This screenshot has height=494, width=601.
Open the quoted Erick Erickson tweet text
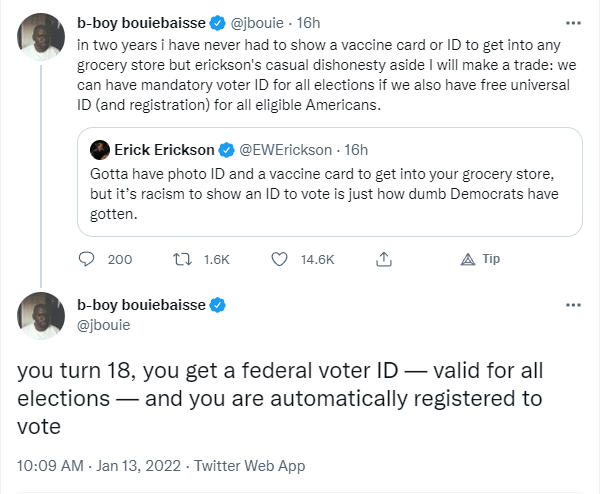pos(324,194)
